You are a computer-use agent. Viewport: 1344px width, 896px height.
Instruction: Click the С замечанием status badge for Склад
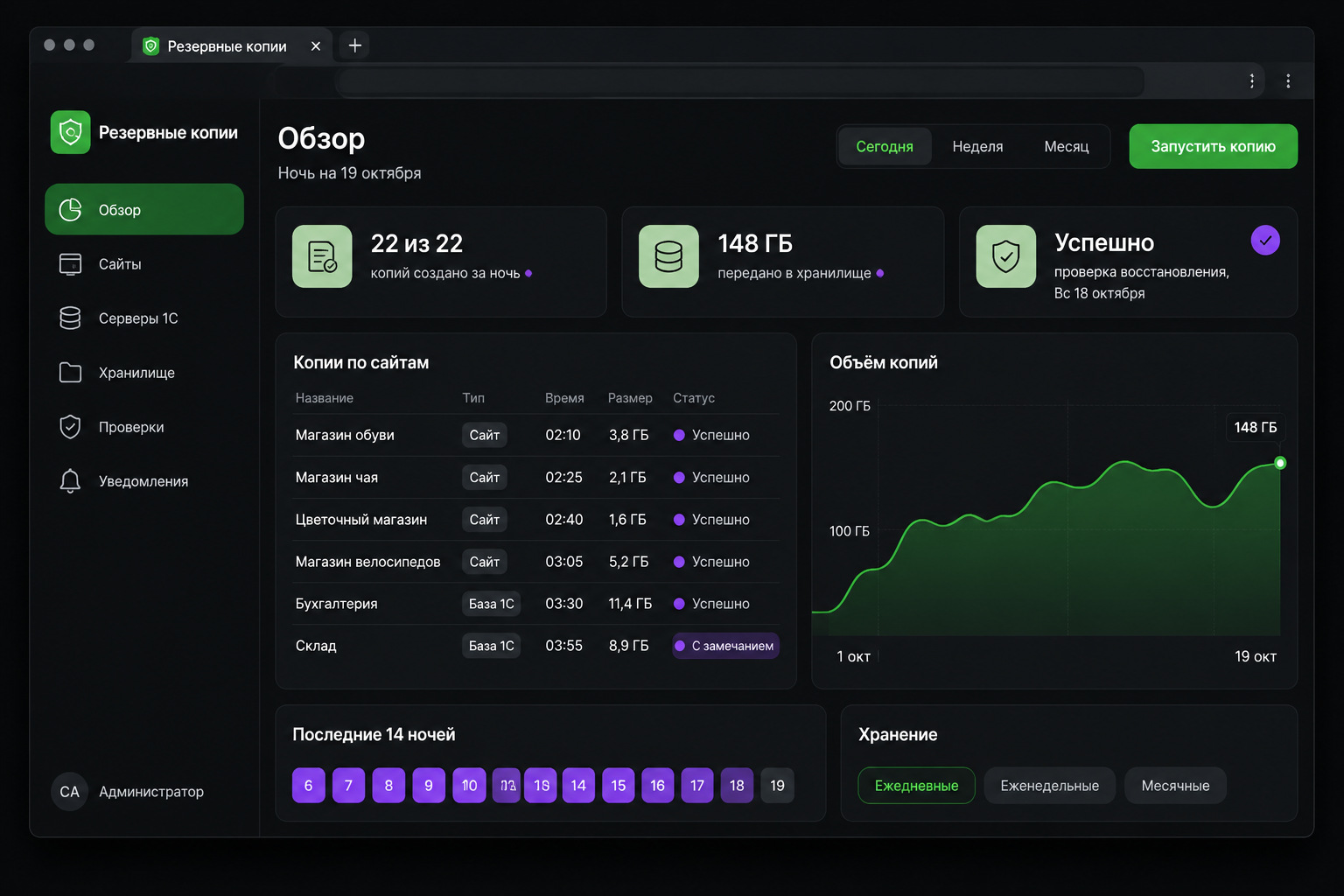point(725,646)
